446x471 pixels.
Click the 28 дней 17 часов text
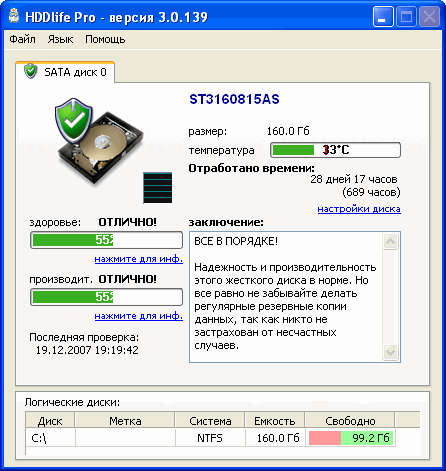(x=354, y=179)
